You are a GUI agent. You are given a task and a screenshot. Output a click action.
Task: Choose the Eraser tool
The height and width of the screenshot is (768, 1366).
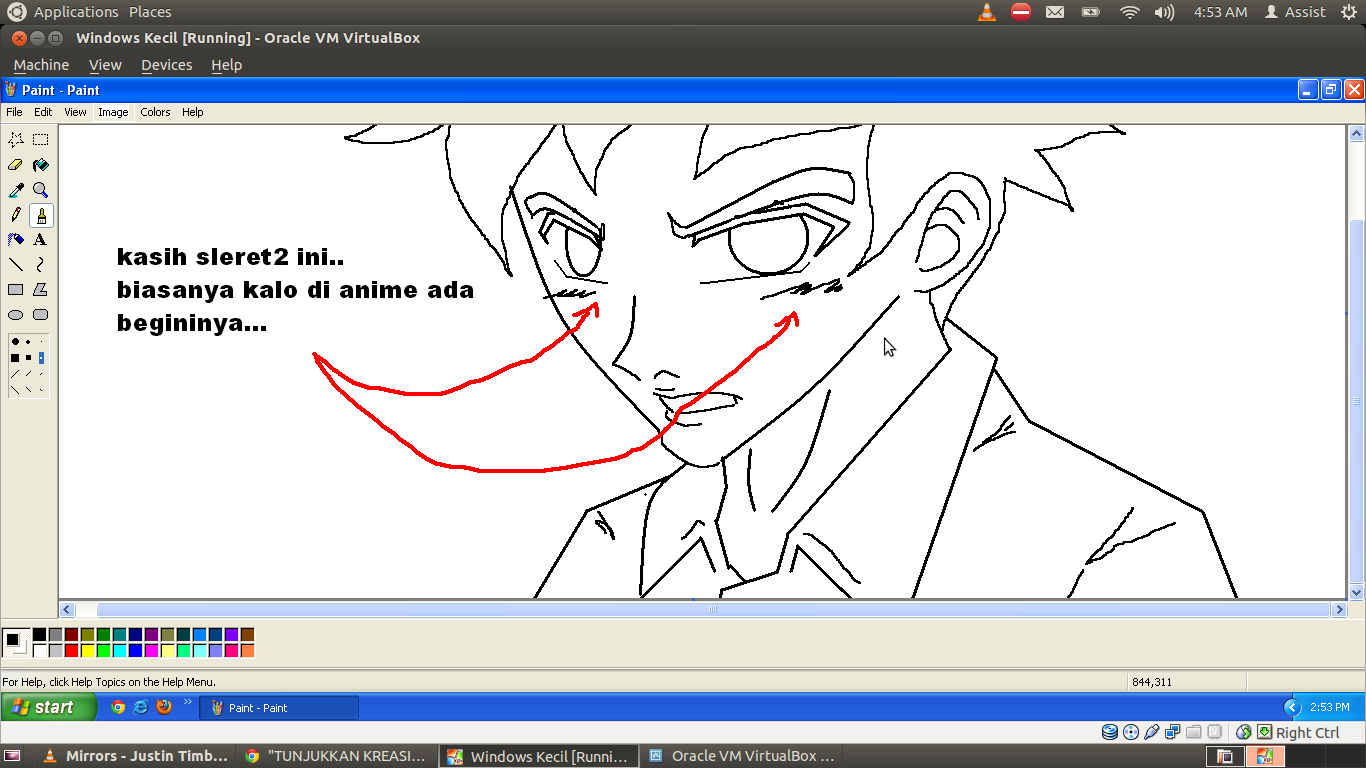pyautogui.click(x=16, y=165)
